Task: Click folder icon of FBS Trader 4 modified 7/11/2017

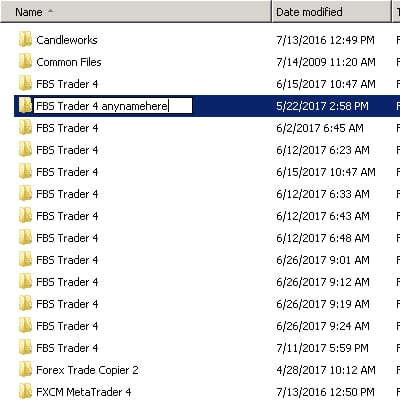Action: click(25, 348)
